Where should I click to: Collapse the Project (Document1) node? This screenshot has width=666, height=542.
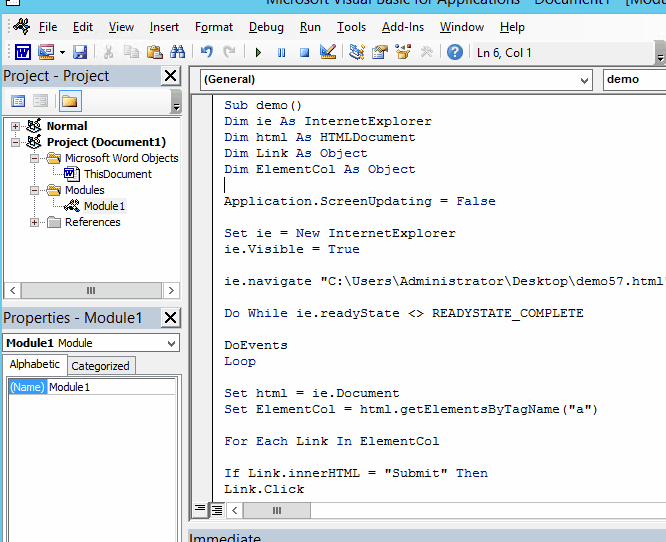pos(15,142)
